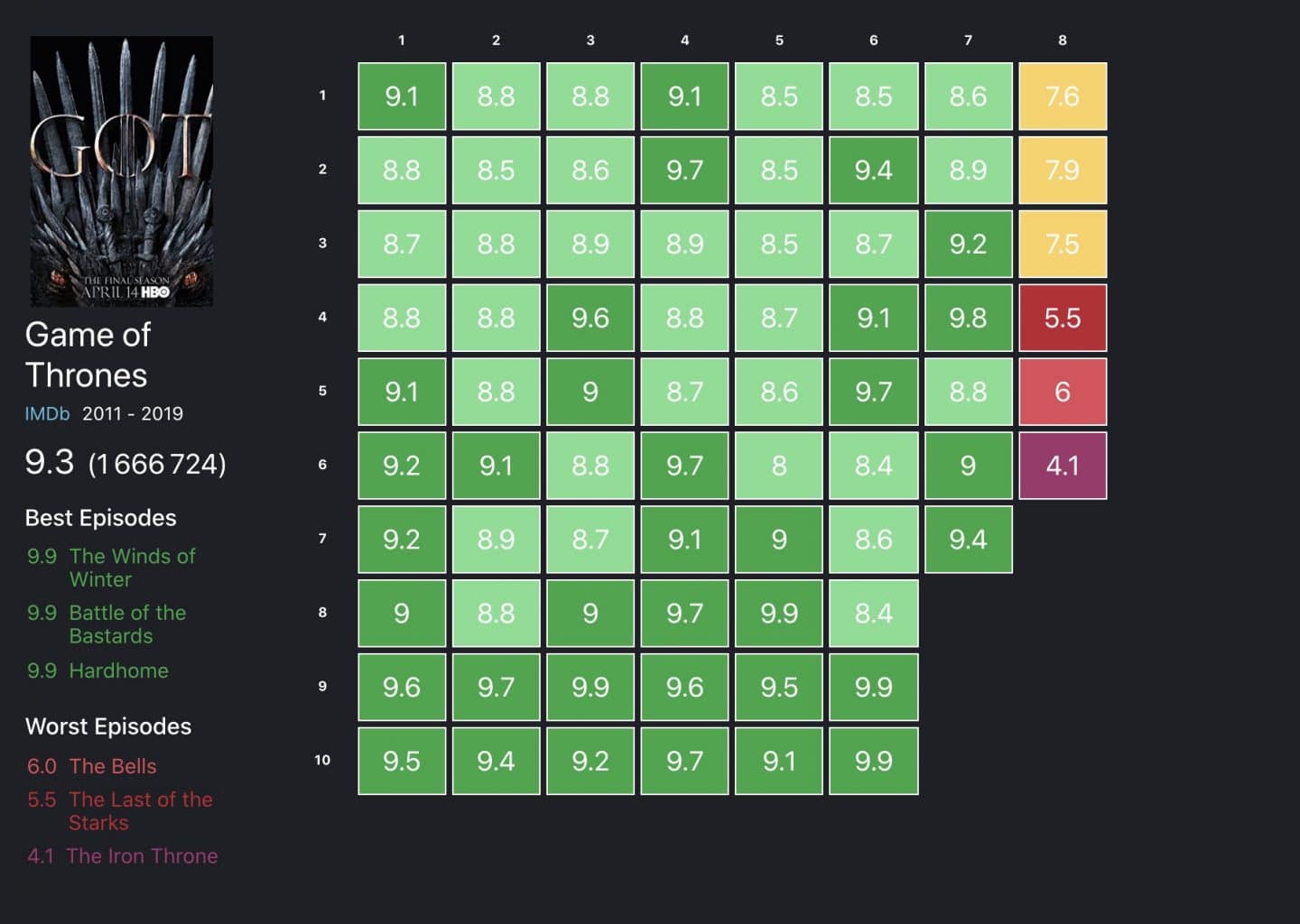Click The Iron Throne episode link
The image size is (1300, 924).
(143, 856)
